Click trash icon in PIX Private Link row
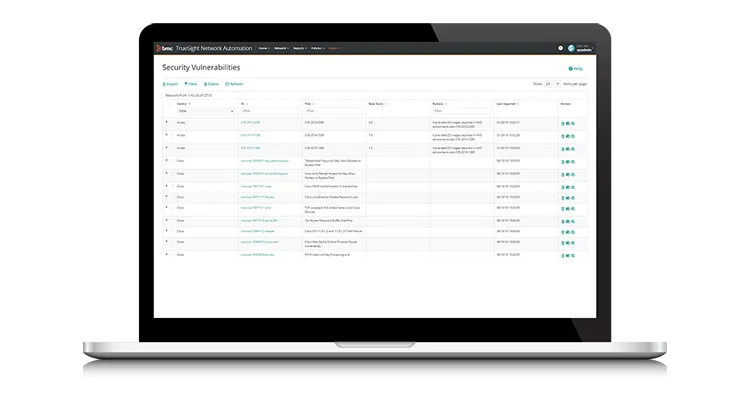Image resolution: width=750 pixels, height=400 pixels. point(562,256)
